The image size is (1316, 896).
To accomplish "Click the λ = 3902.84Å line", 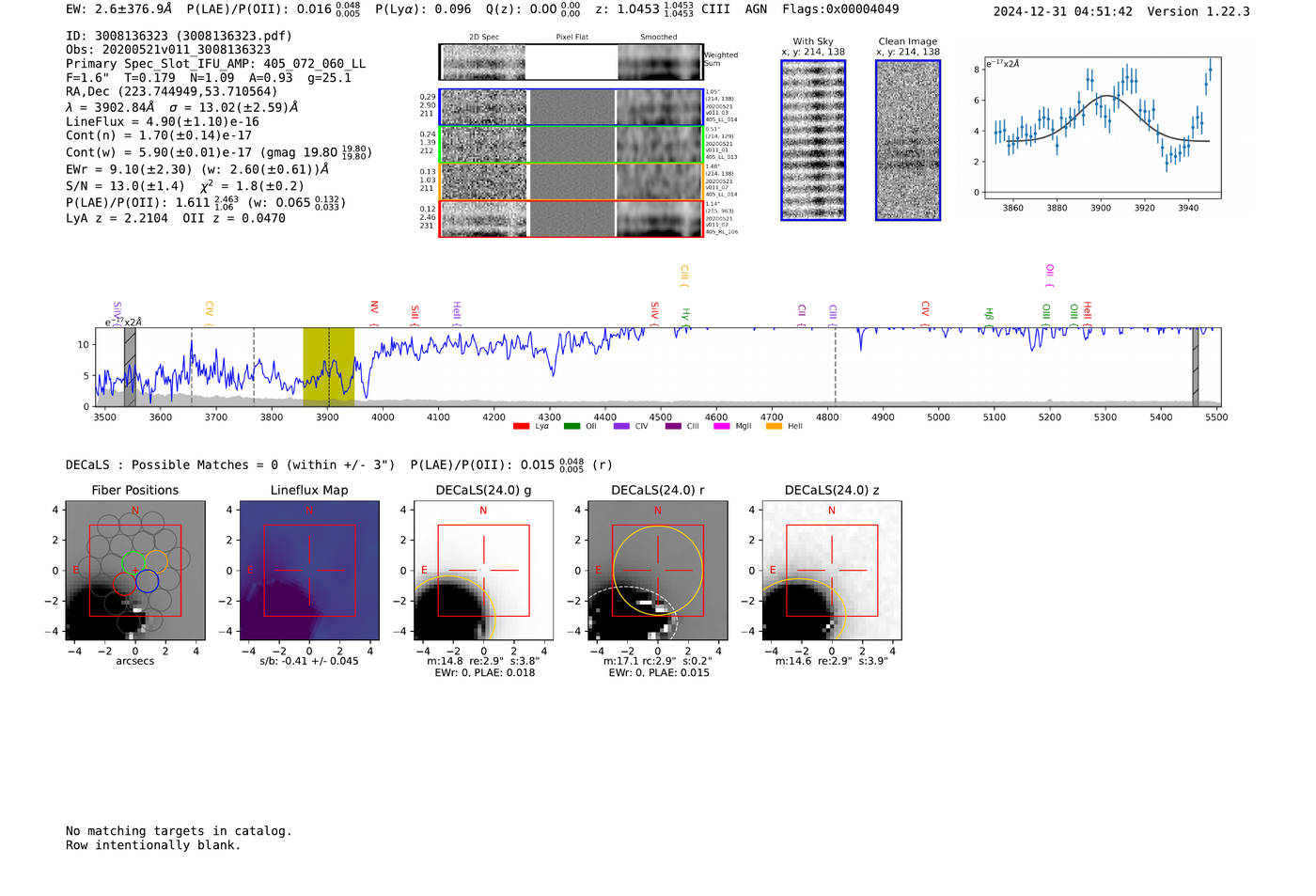I will tap(181, 107).
